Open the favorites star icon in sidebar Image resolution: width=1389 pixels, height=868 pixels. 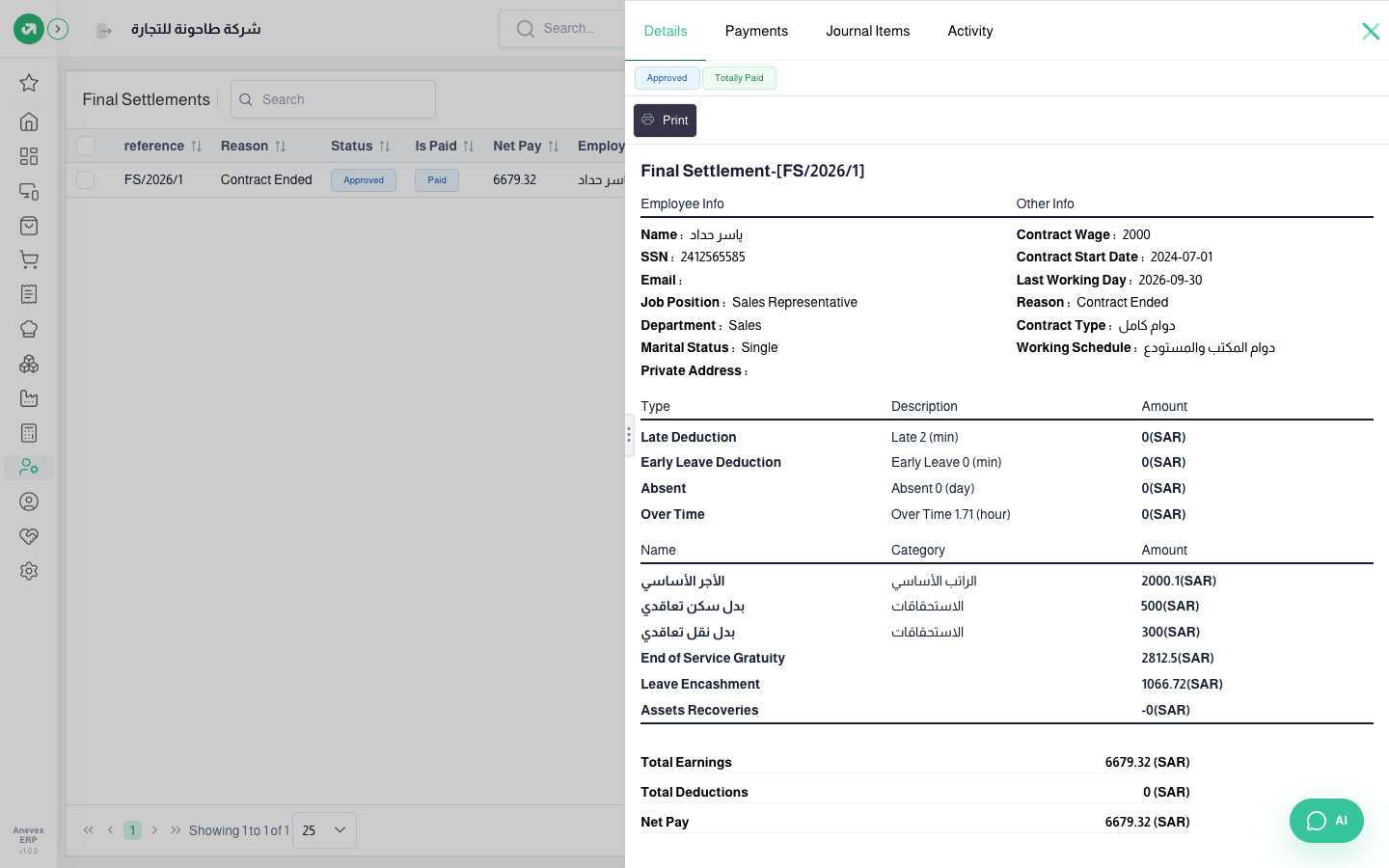tap(29, 83)
